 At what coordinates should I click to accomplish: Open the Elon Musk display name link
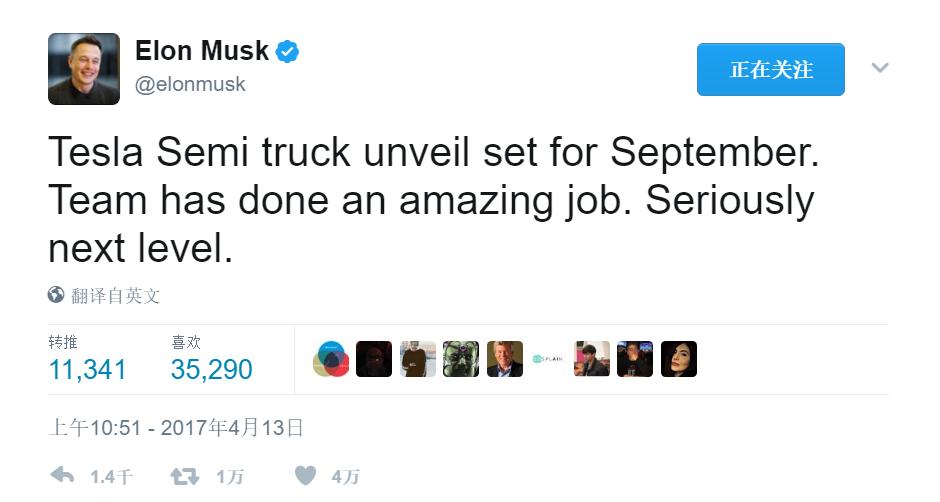(202, 51)
